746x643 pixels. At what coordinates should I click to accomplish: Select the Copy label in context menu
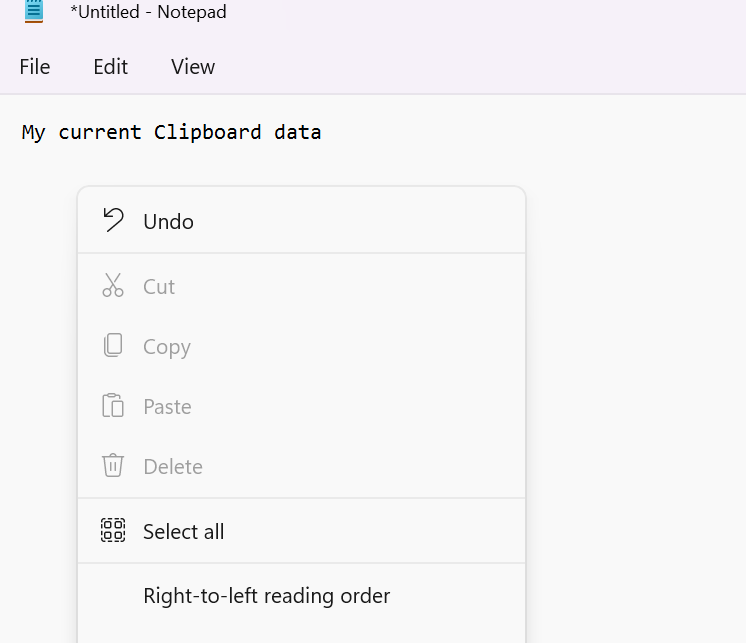[x=167, y=347]
